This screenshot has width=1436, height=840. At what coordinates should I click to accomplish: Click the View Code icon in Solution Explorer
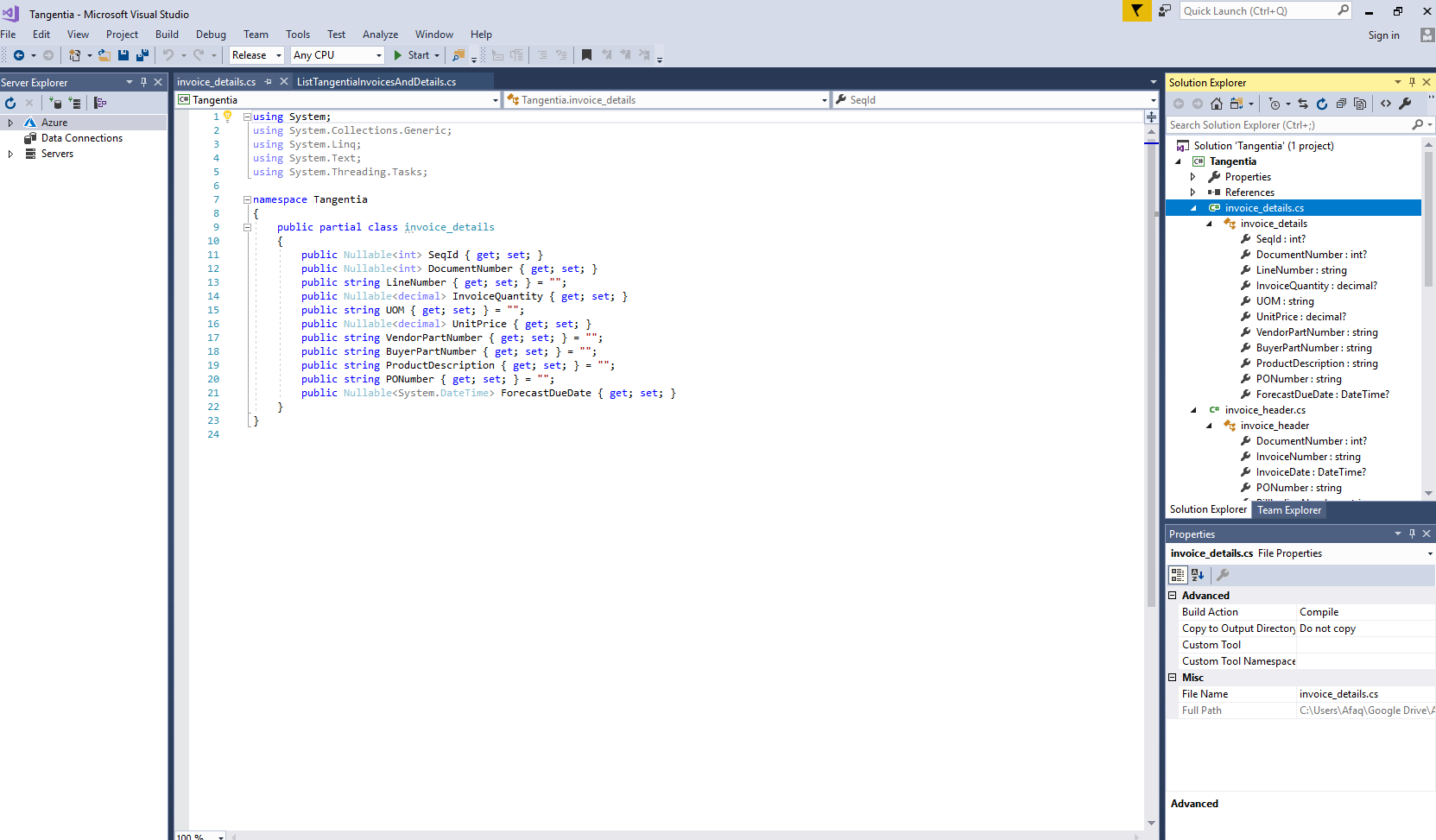point(1386,104)
